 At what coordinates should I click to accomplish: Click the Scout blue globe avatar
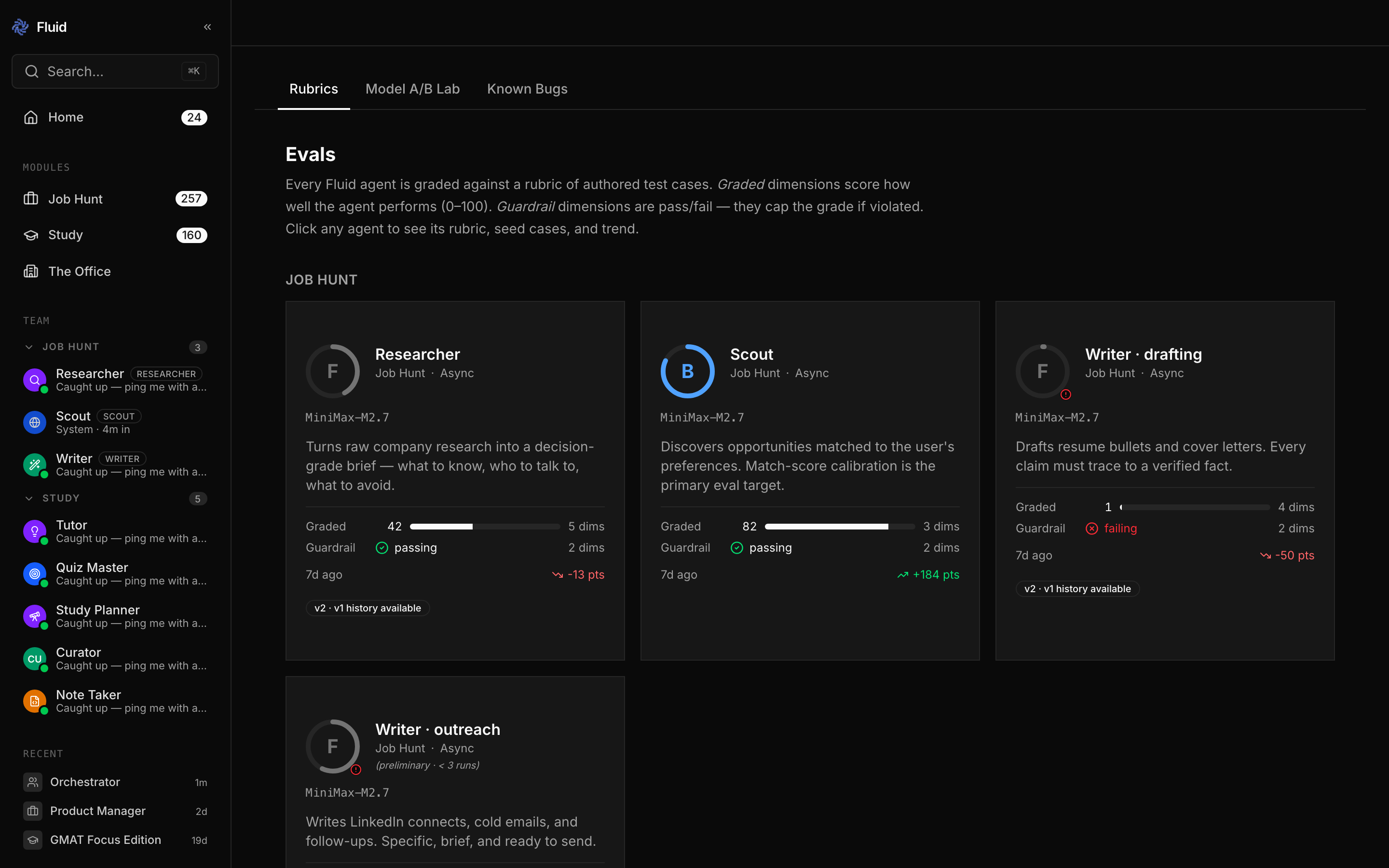(x=34, y=422)
